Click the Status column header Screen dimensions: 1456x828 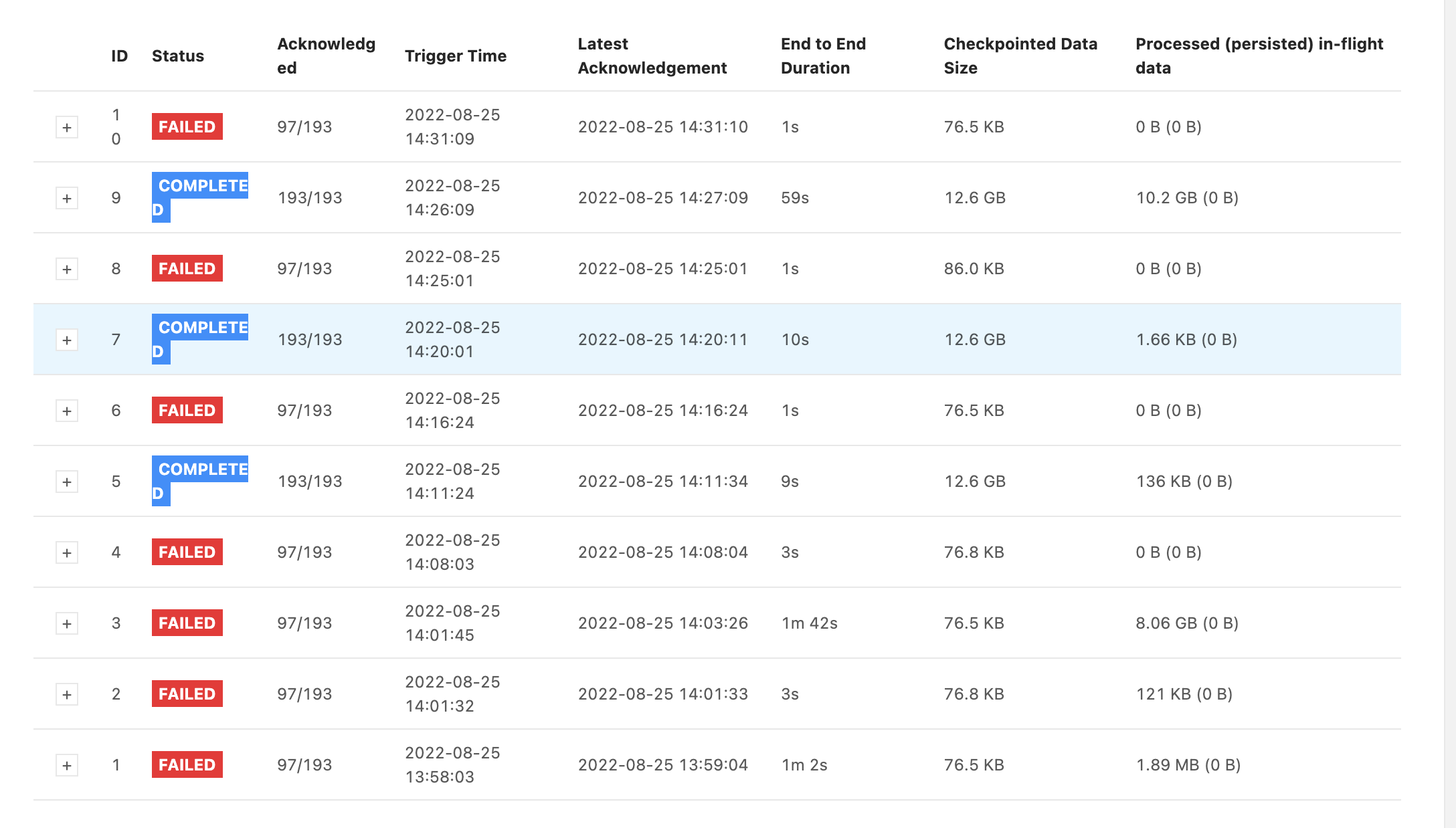(177, 56)
